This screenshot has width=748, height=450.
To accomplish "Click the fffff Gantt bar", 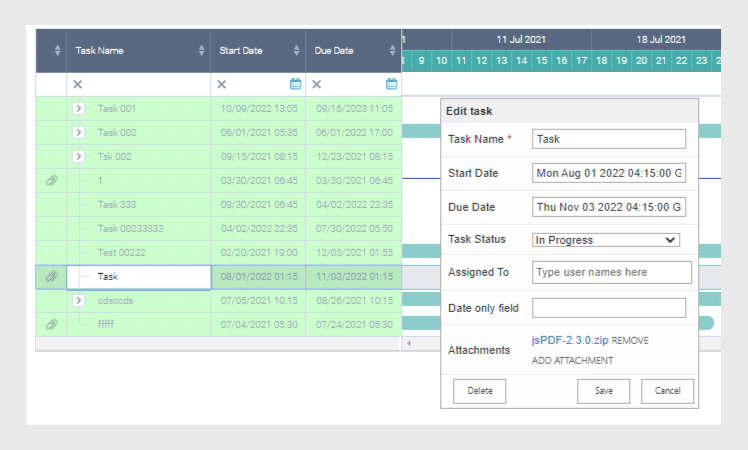I will coord(421,323).
